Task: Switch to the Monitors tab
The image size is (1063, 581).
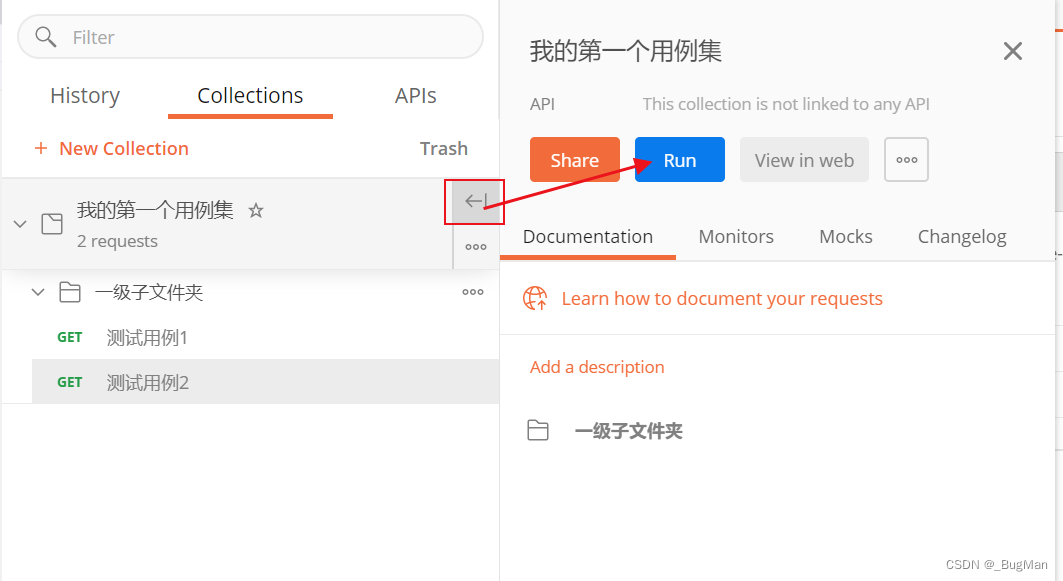Action: tap(736, 237)
